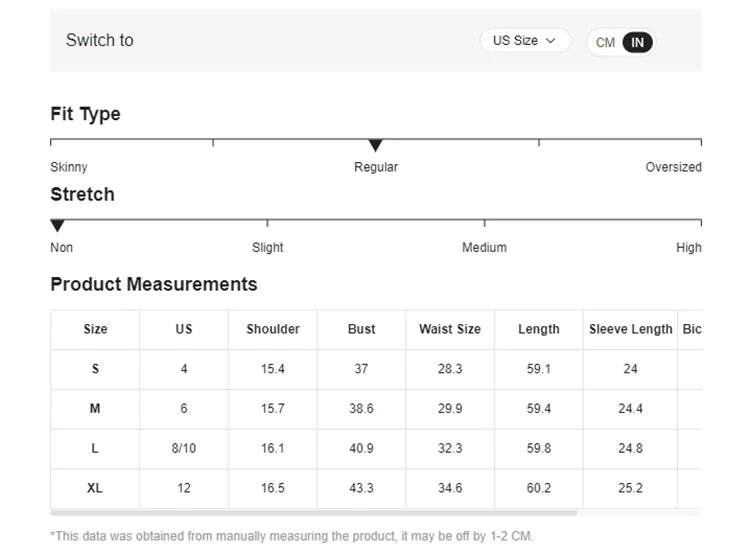Switch measurements to CM

pyautogui.click(x=605, y=42)
